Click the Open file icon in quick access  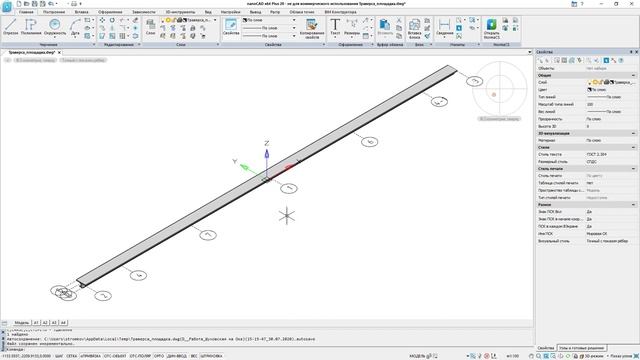click(27, 4)
